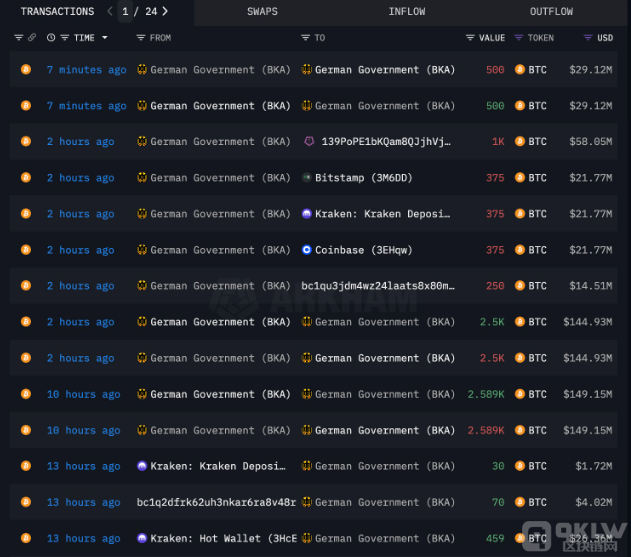
Task: Click German Government (BKA) recipient in 459 BTC row
Action: [x=385, y=538]
